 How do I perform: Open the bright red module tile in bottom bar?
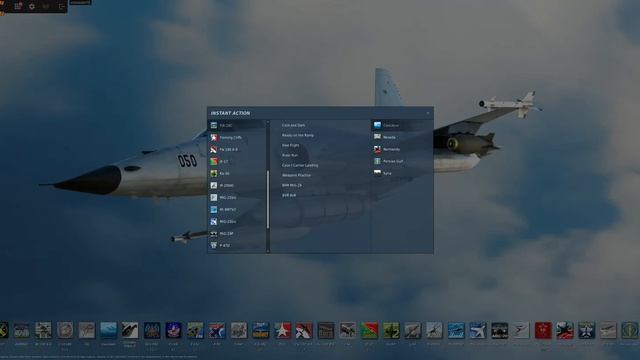543,330
